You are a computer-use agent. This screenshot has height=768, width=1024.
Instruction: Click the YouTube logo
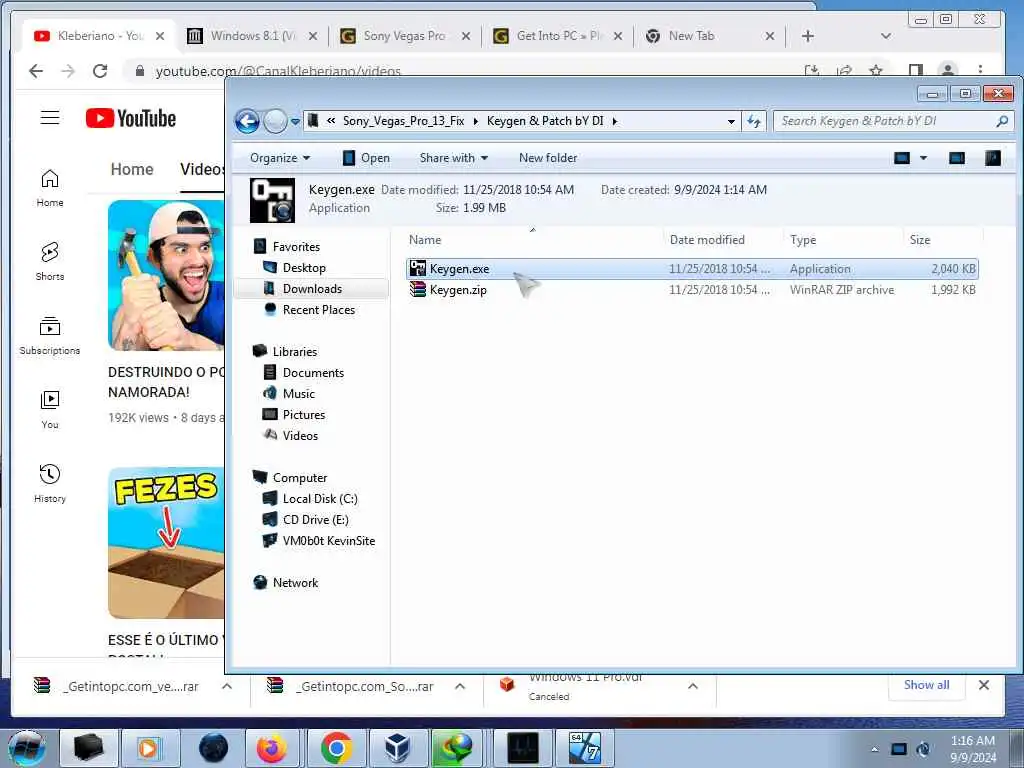(131, 118)
